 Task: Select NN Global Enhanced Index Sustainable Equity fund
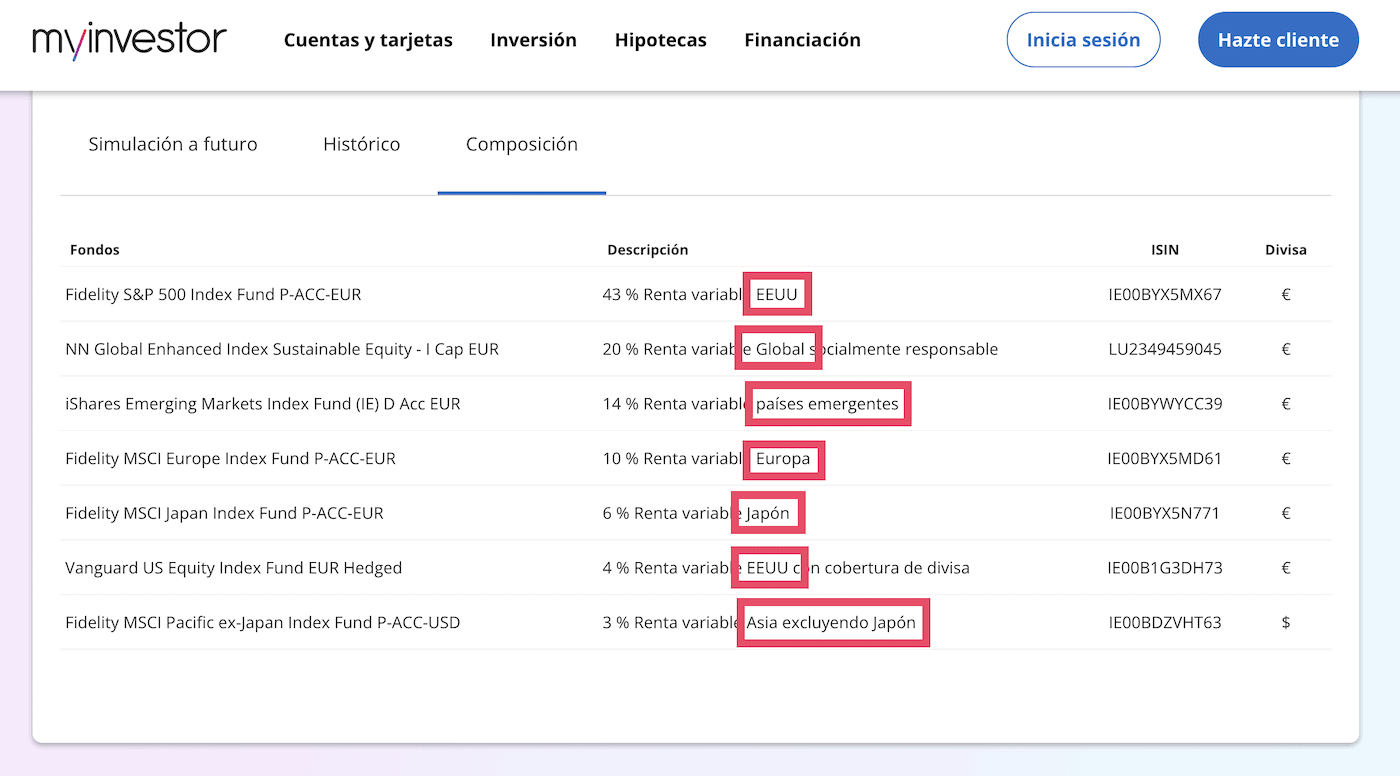282,349
